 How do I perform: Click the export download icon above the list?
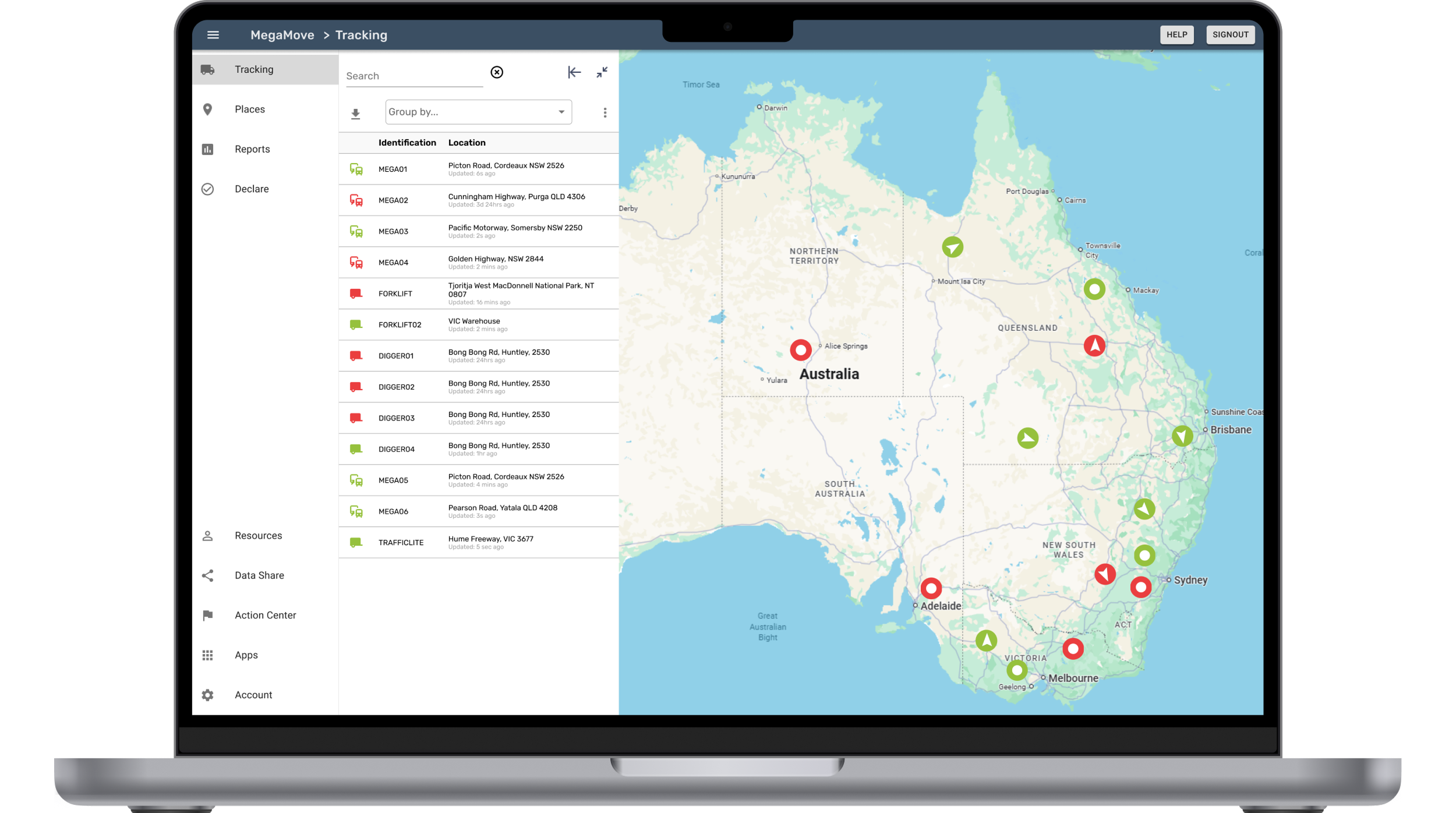(x=355, y=112)
